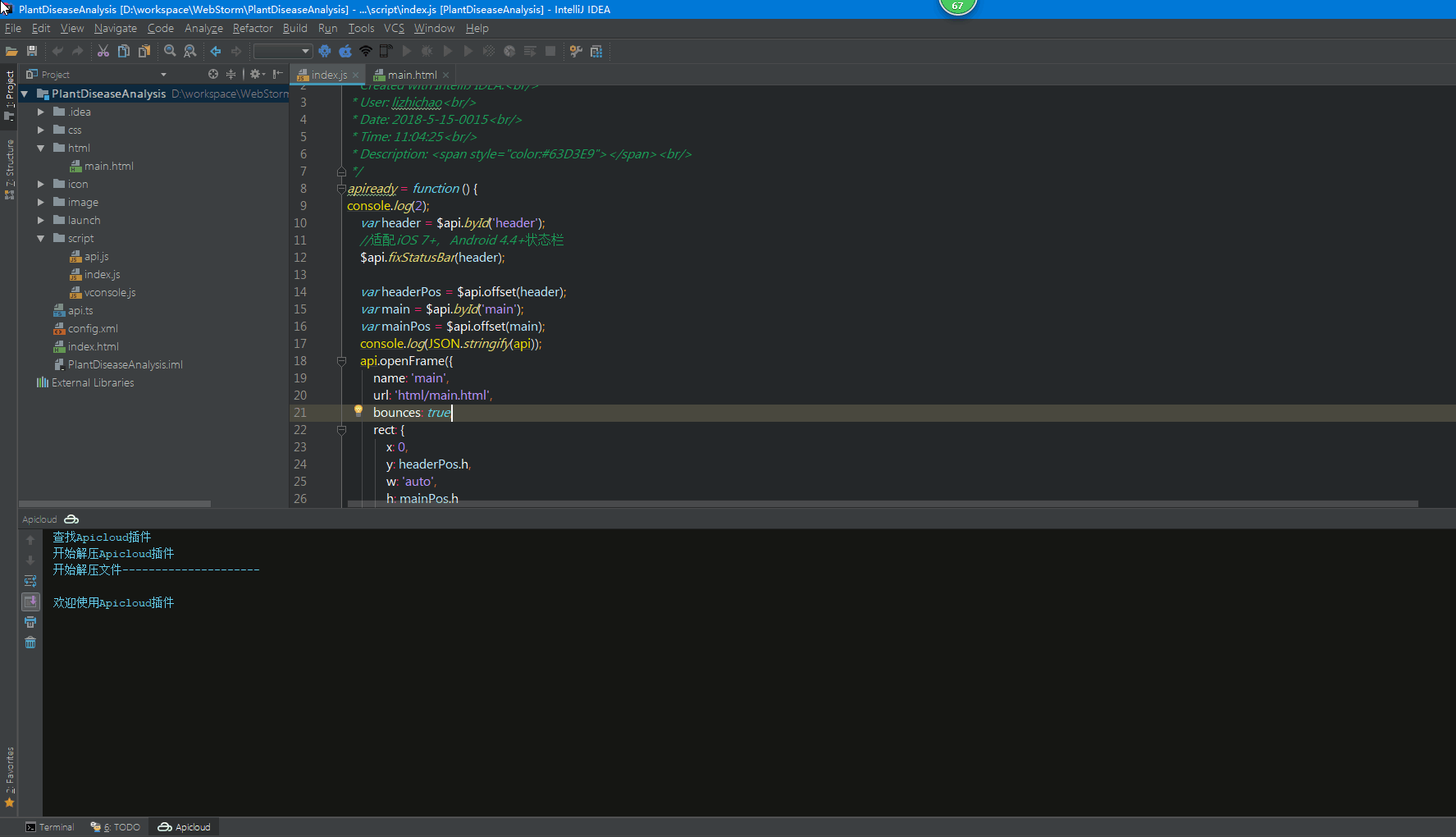The image size is (1456, 837).
Task: Click the Save All floppy disk icon
Action: [32, 51]
